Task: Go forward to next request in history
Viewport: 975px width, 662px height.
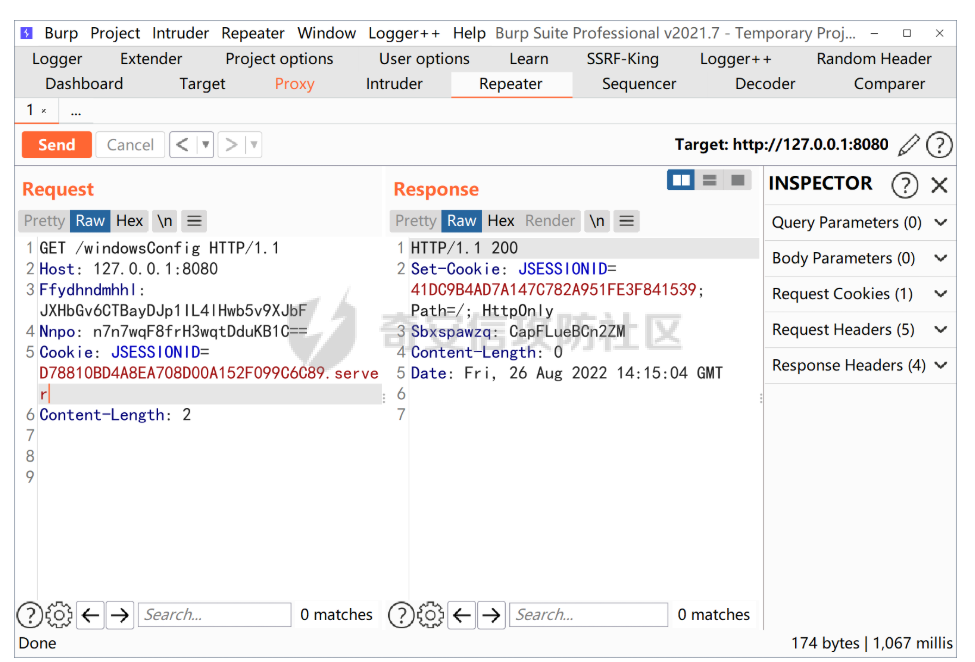Action: pyautogui.click(x=231, y=145)
